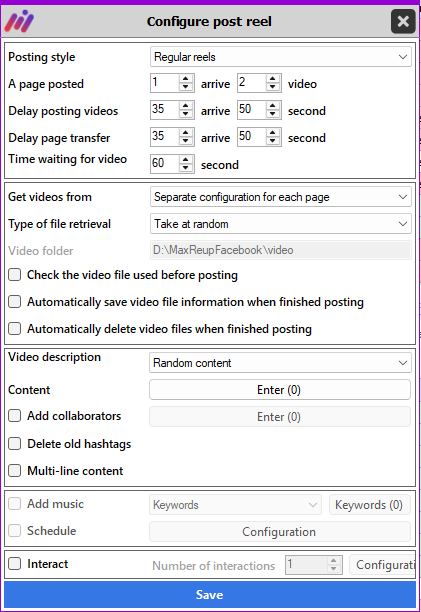Decrease the maximum videos per page value

tap(273, 87)
